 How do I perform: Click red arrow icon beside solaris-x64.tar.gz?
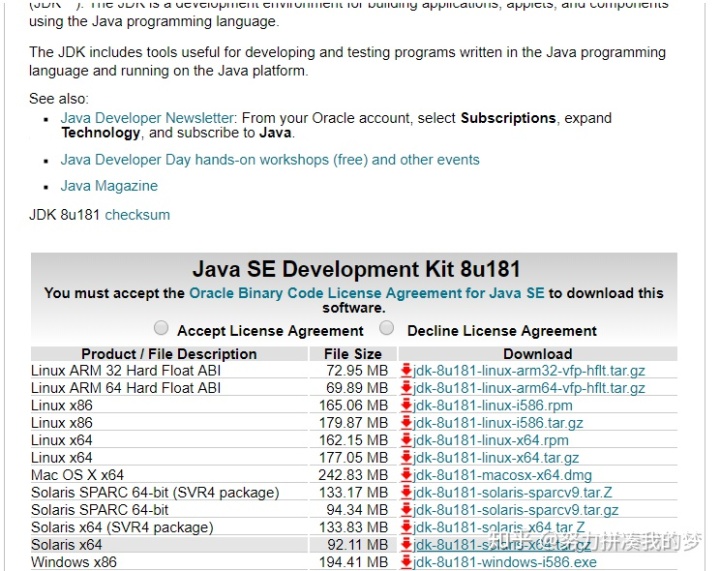coord(406,545)
